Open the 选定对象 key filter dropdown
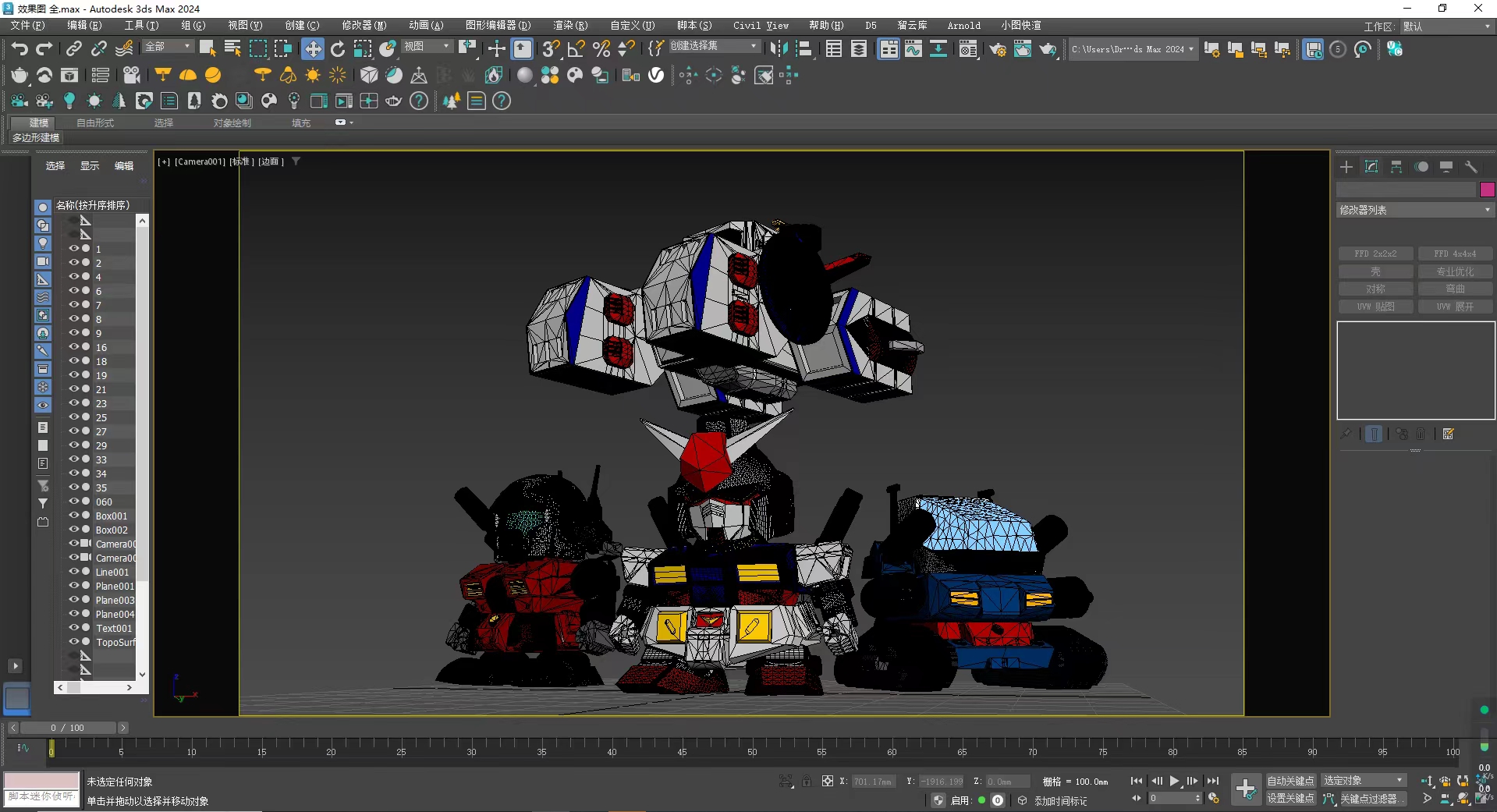This screenshot has height=812, width=1497. 1363,781
